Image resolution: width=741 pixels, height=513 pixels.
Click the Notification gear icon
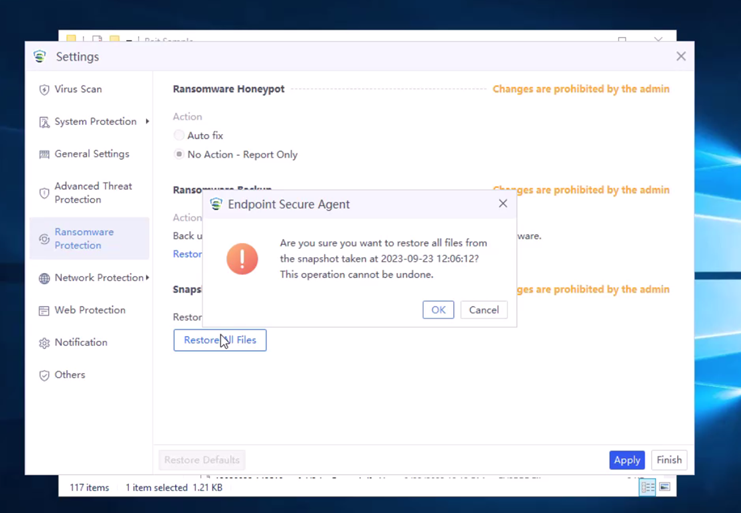tap(44, 343)
